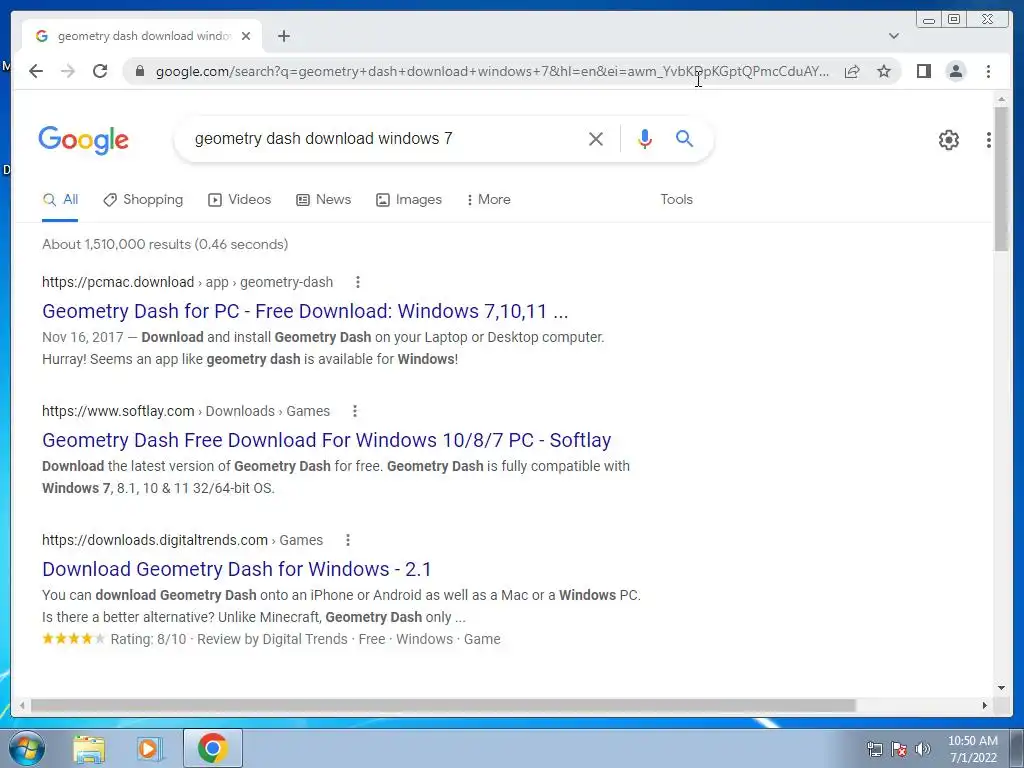Open the network tray icon

click(x=874, y=749)
